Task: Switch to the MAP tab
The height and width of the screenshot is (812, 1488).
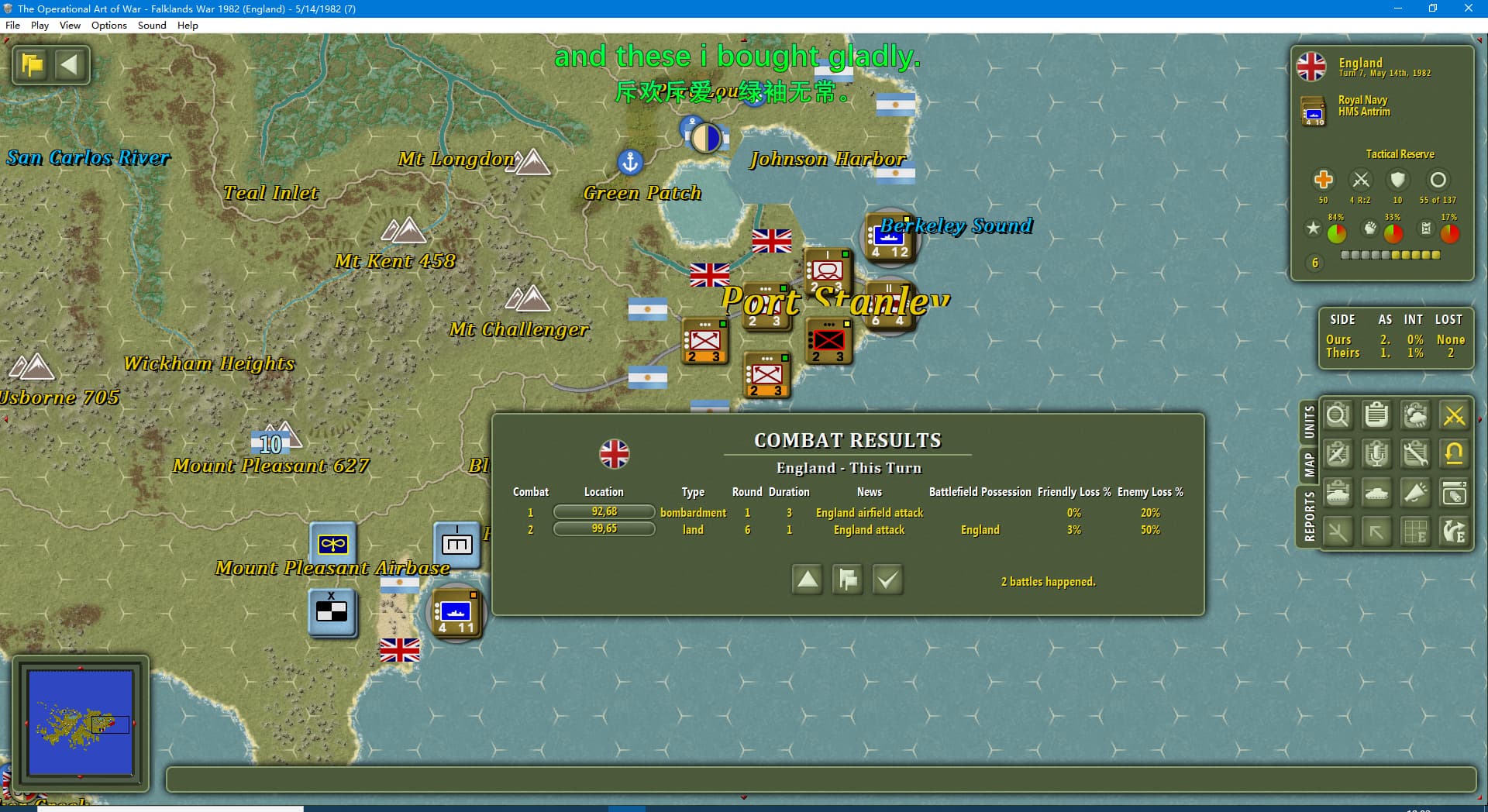Action: pyautogui.click(x=1309, y=465)
